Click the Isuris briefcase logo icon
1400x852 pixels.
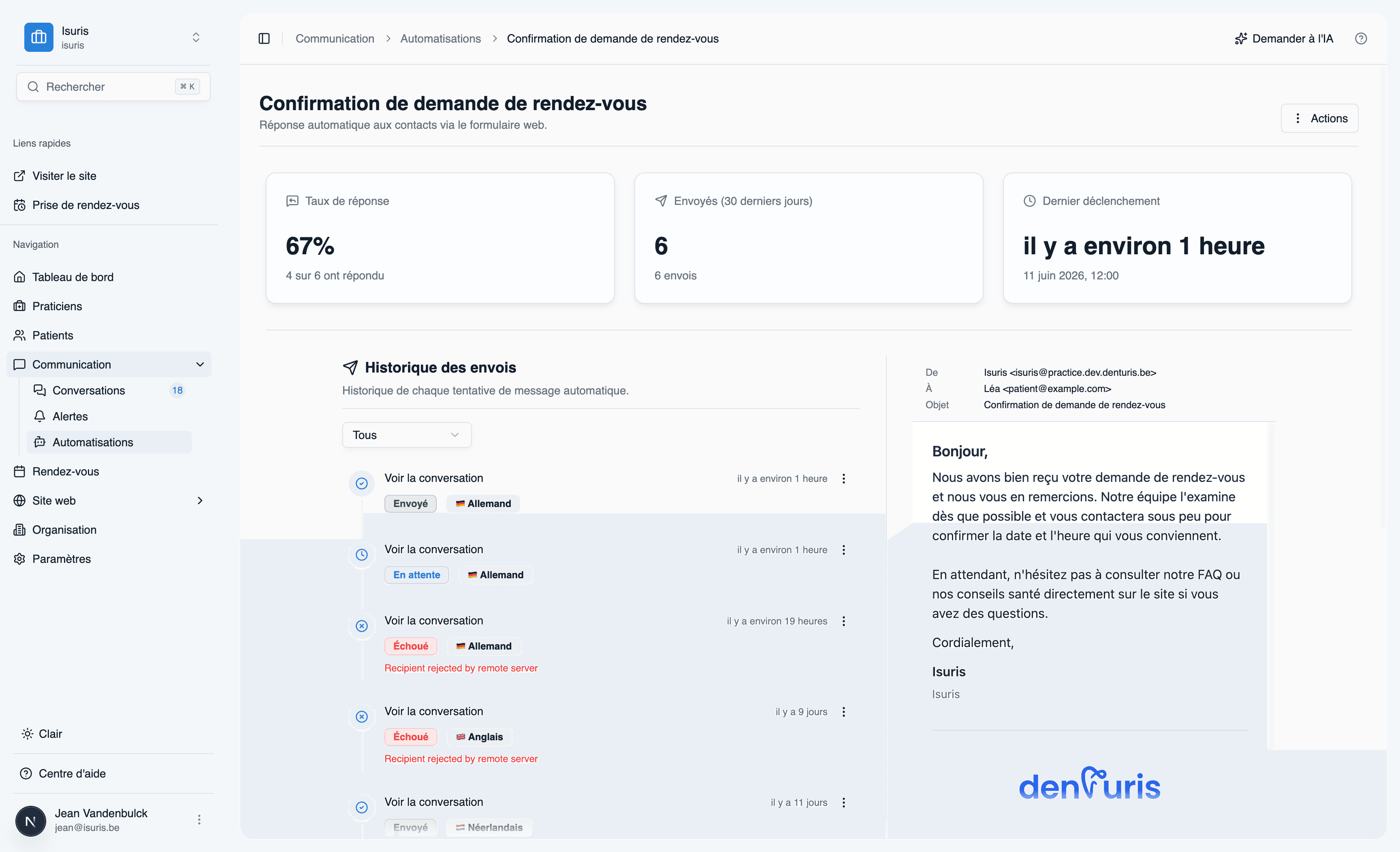pyautogui.click(x=38, y=38)
